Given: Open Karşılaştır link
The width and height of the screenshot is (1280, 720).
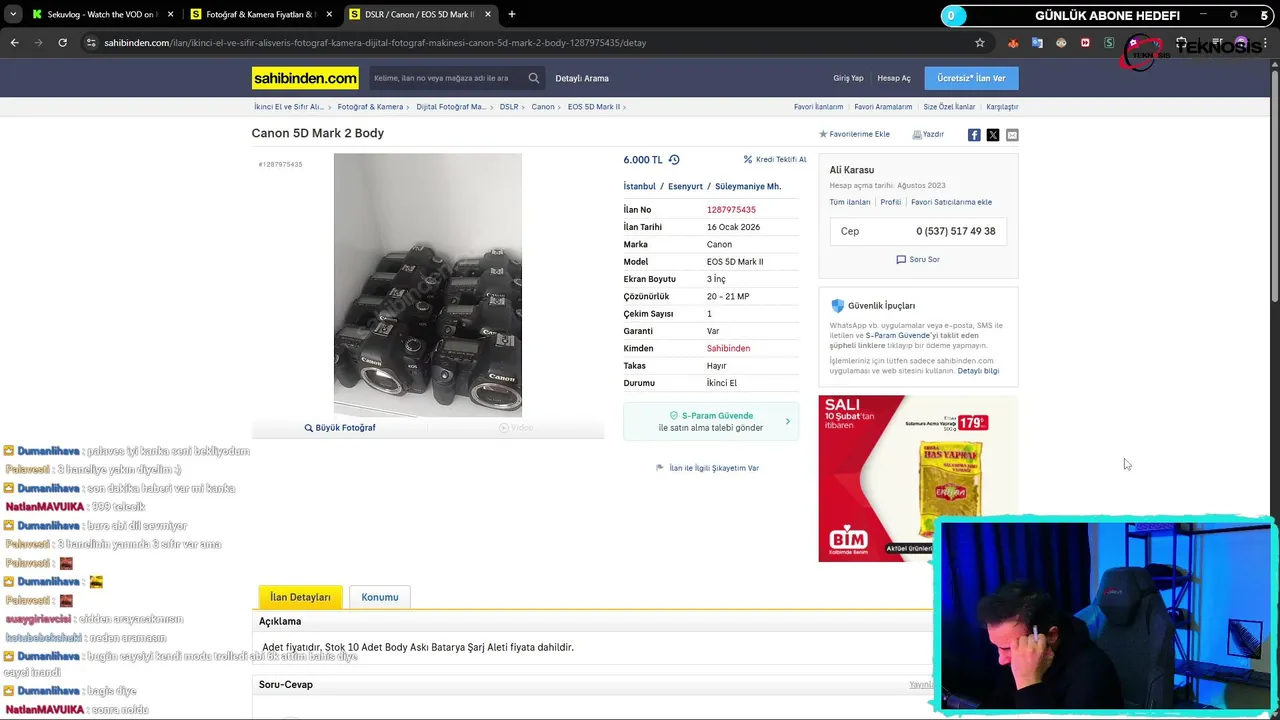Looking at the screenshot, I should [x=1002, y=107].
